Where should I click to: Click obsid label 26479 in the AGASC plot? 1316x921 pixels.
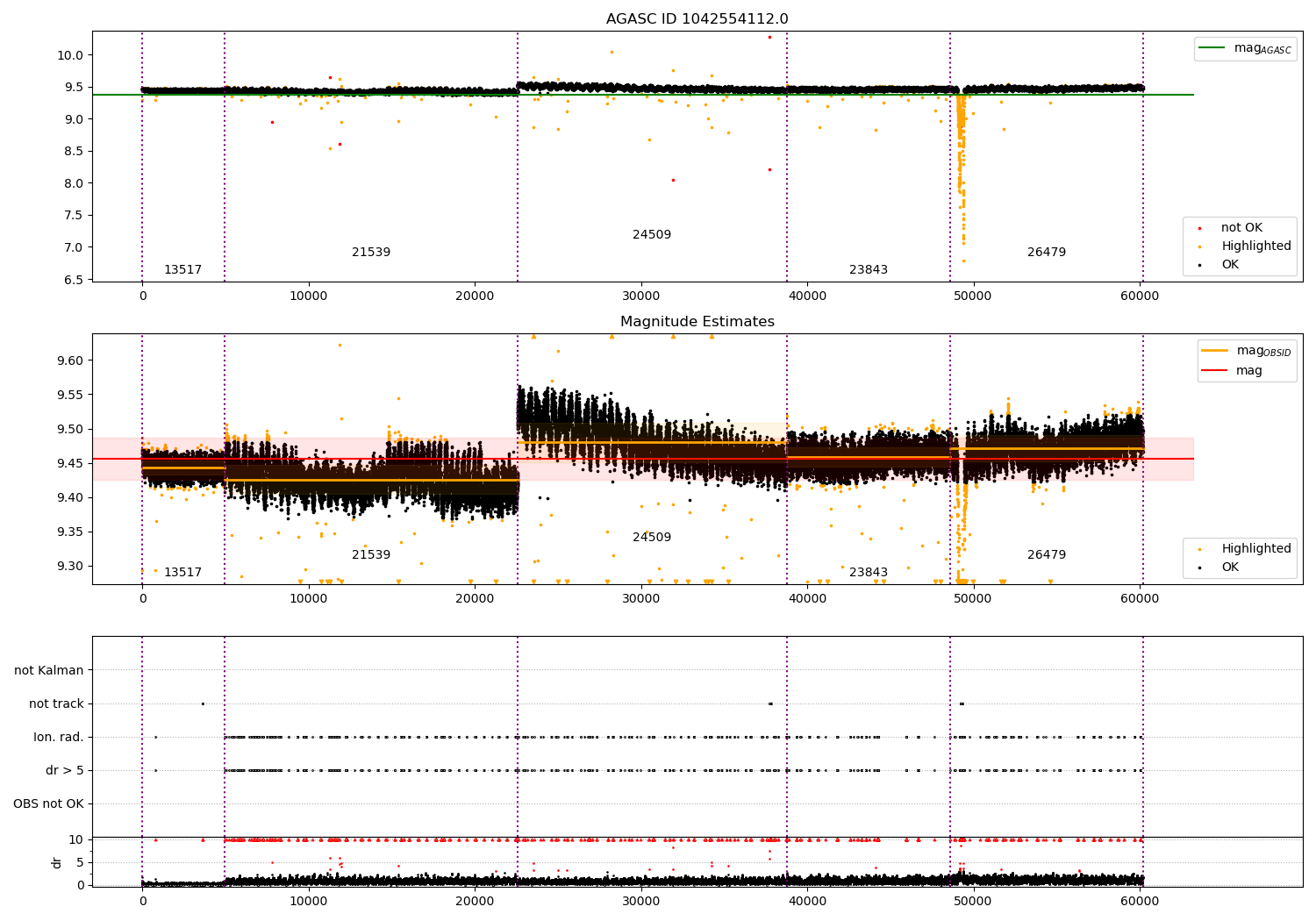pyautogui.click(x=1047, y=253)
